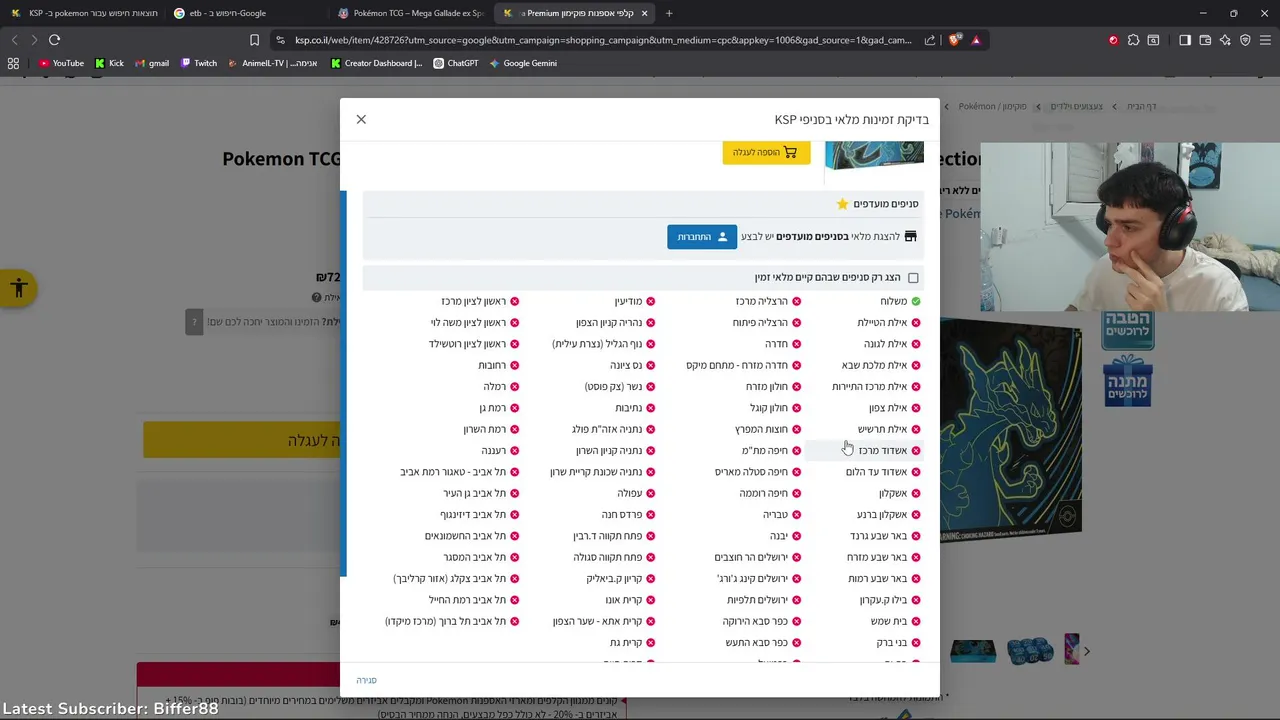Select branch נס ציונה
This screenshot has width=1280, height=720.
[x=626, y=366]
